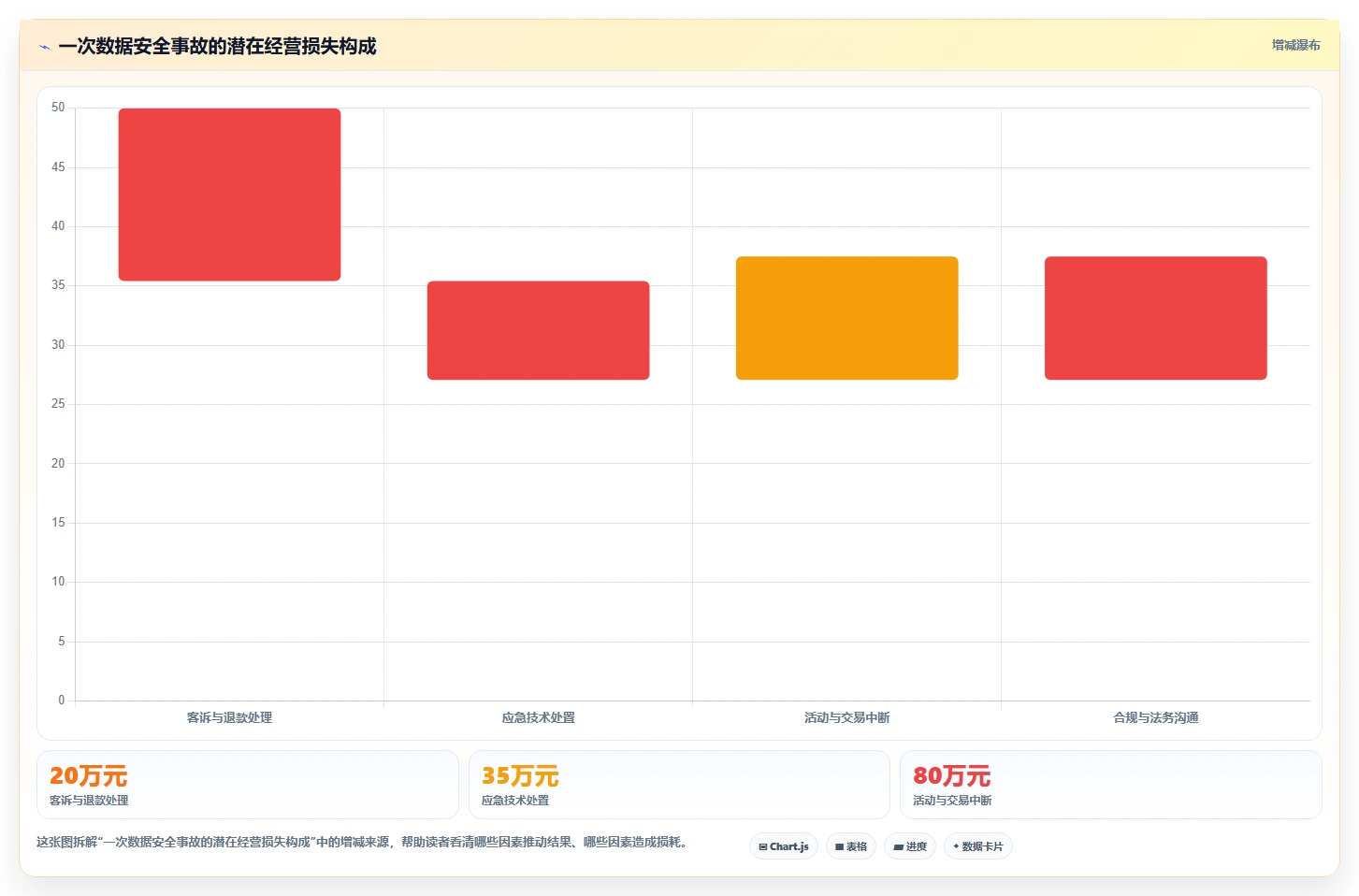Click the x-axis label 活动与交易中断

click(x=846, y=717)
